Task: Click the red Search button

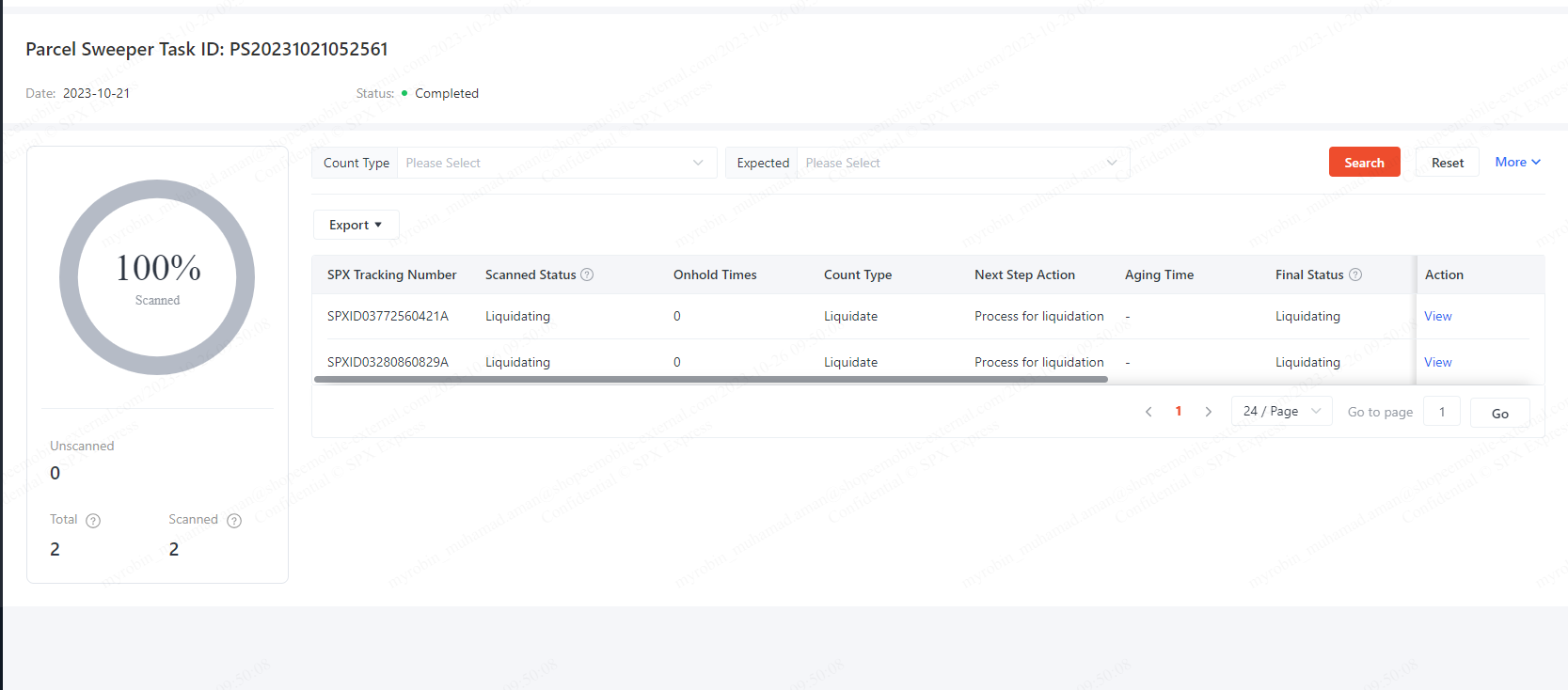Action: click(x=1364, y=162)
